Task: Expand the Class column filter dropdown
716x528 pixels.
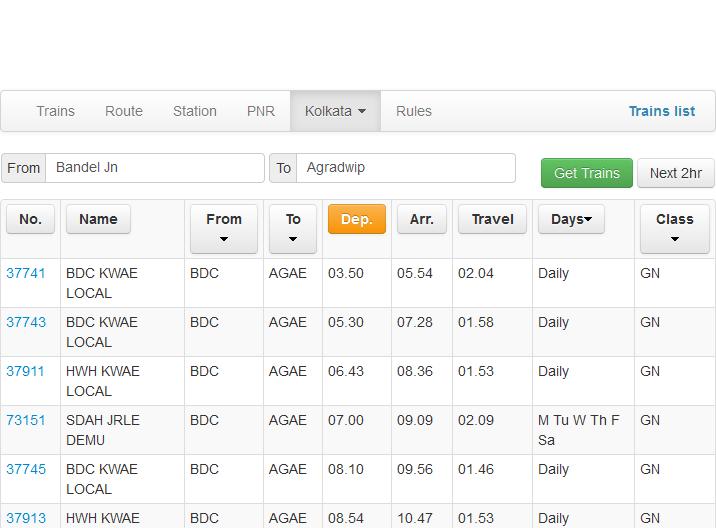Action: click(x=674, y=228)
